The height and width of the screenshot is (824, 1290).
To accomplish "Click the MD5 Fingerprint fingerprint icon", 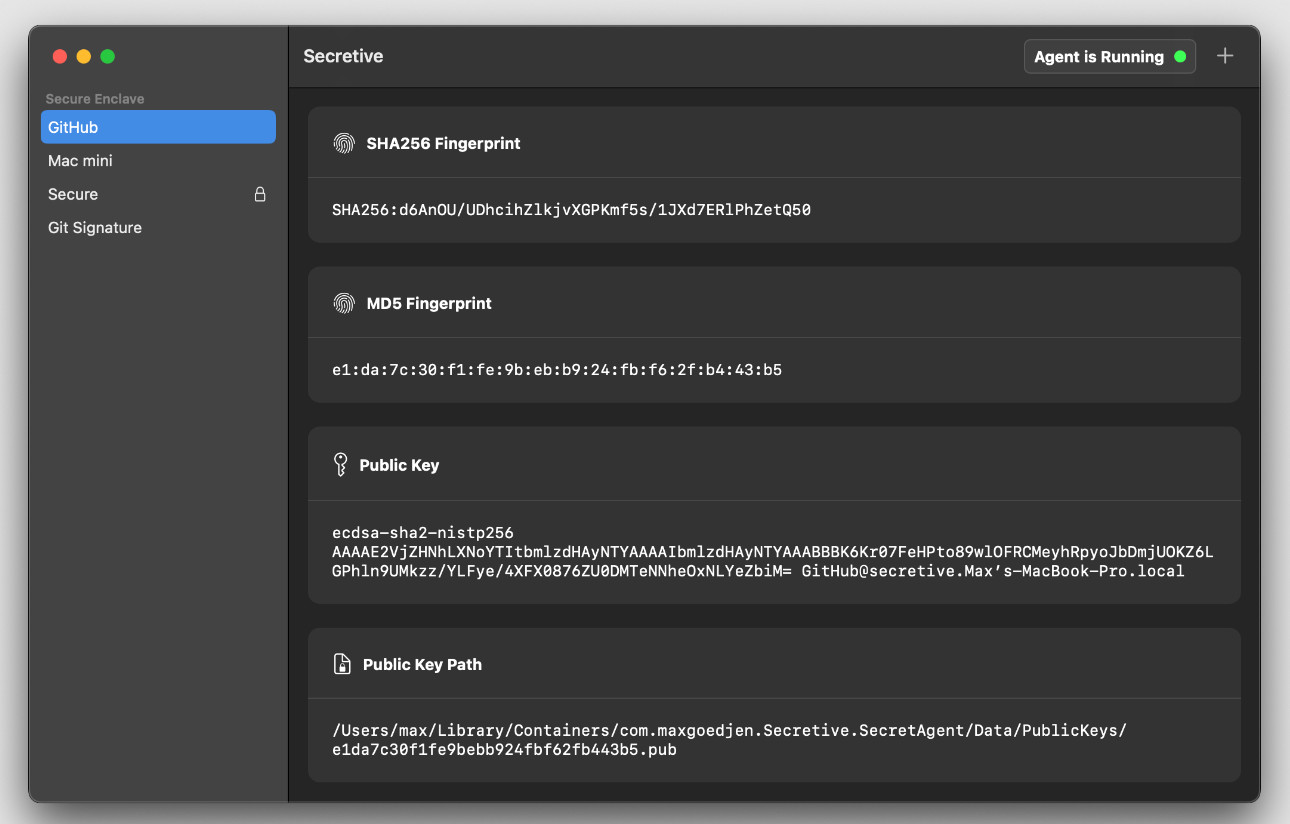I will pos(344,303).
